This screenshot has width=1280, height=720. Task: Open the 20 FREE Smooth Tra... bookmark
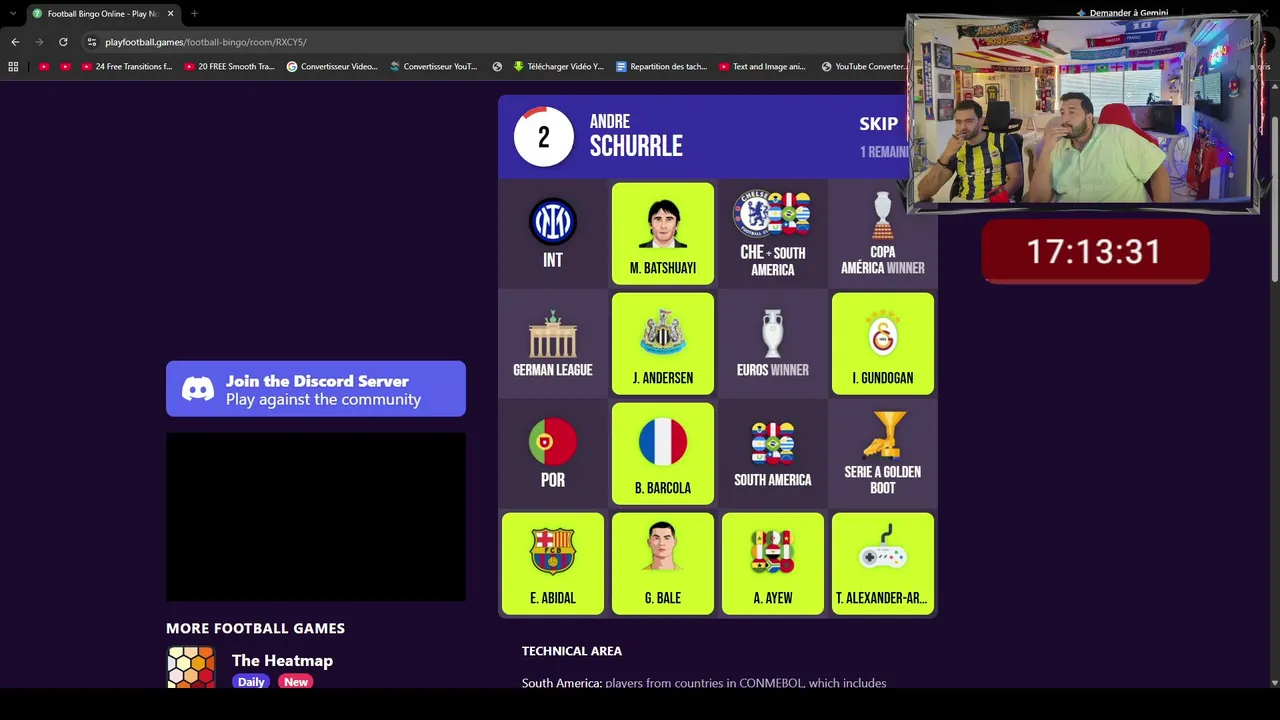229,67
